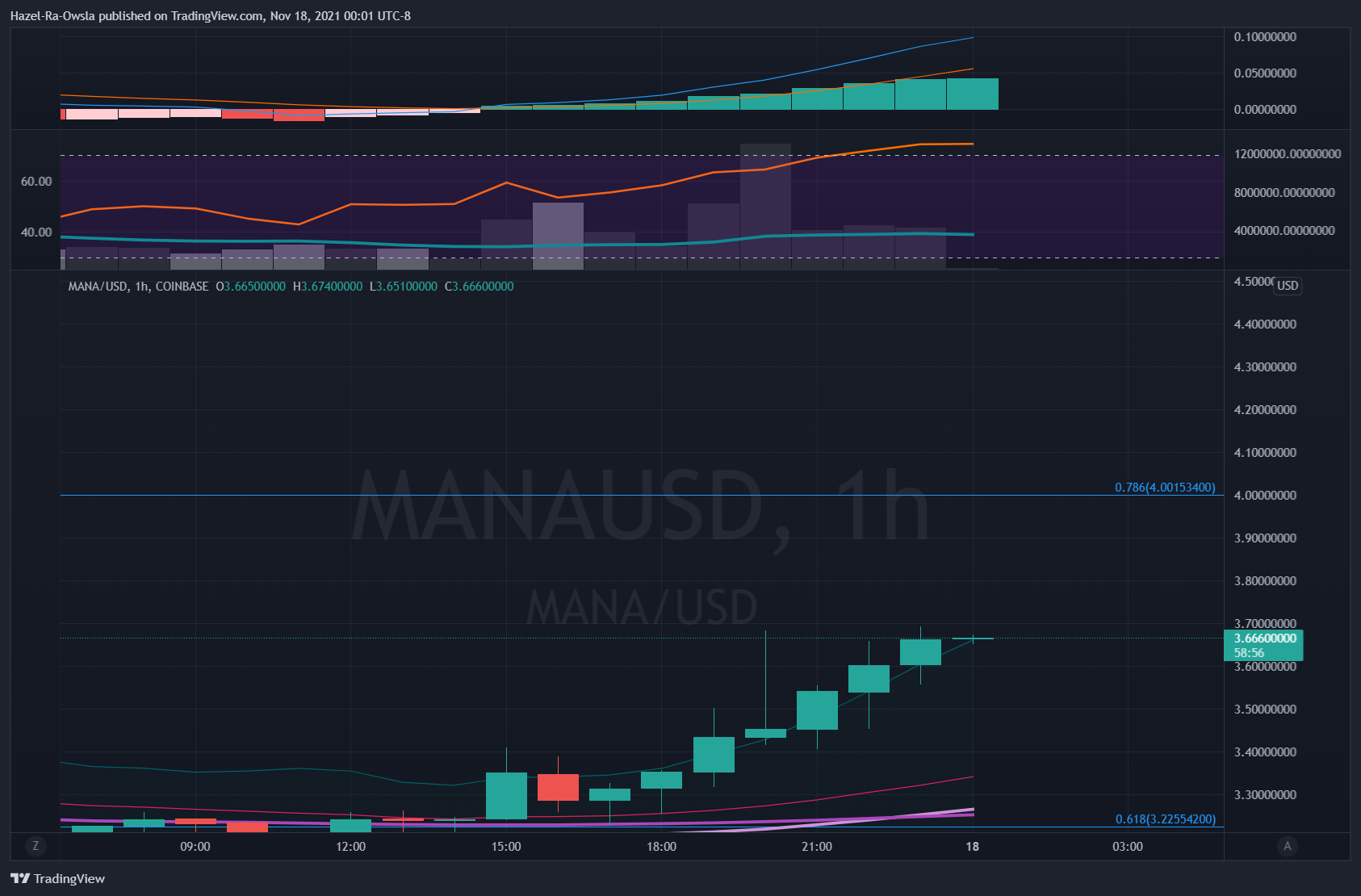The image size is (1361, 896).
Task: Click the 15:00 time axis label
Action: pos(506,846)
